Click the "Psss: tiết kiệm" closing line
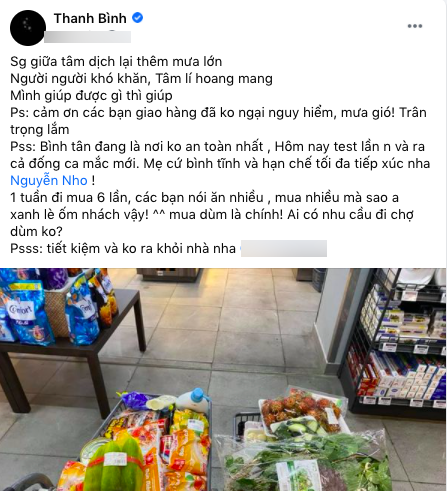 (123, 249)
